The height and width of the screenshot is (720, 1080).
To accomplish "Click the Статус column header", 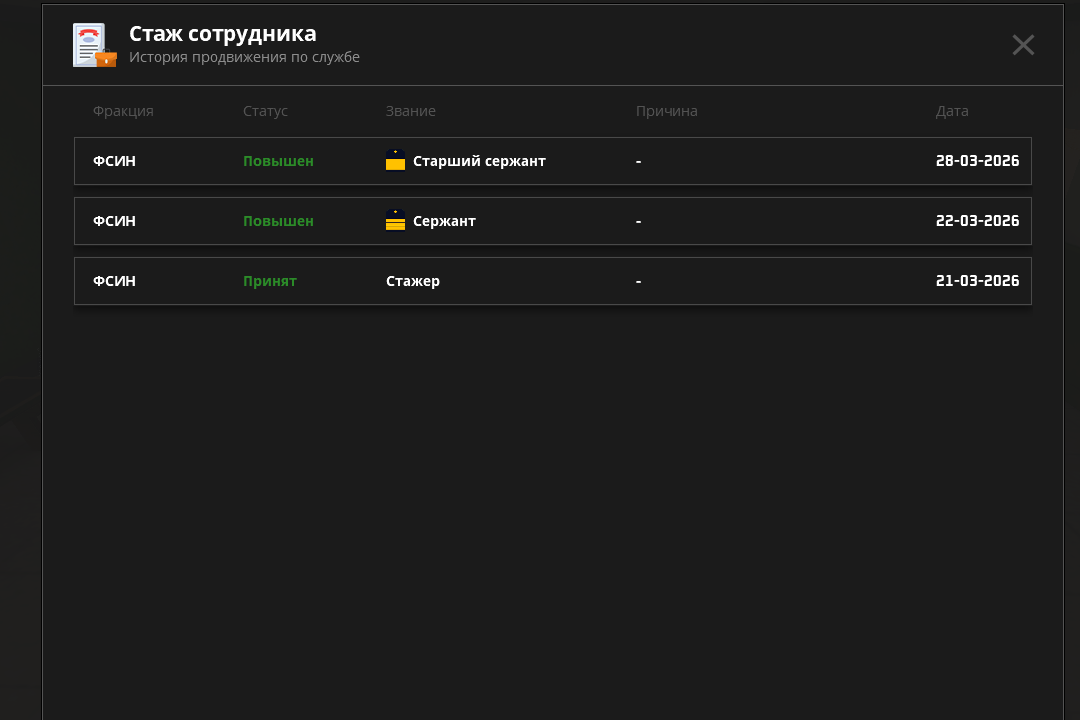I will tap(265, 111).
